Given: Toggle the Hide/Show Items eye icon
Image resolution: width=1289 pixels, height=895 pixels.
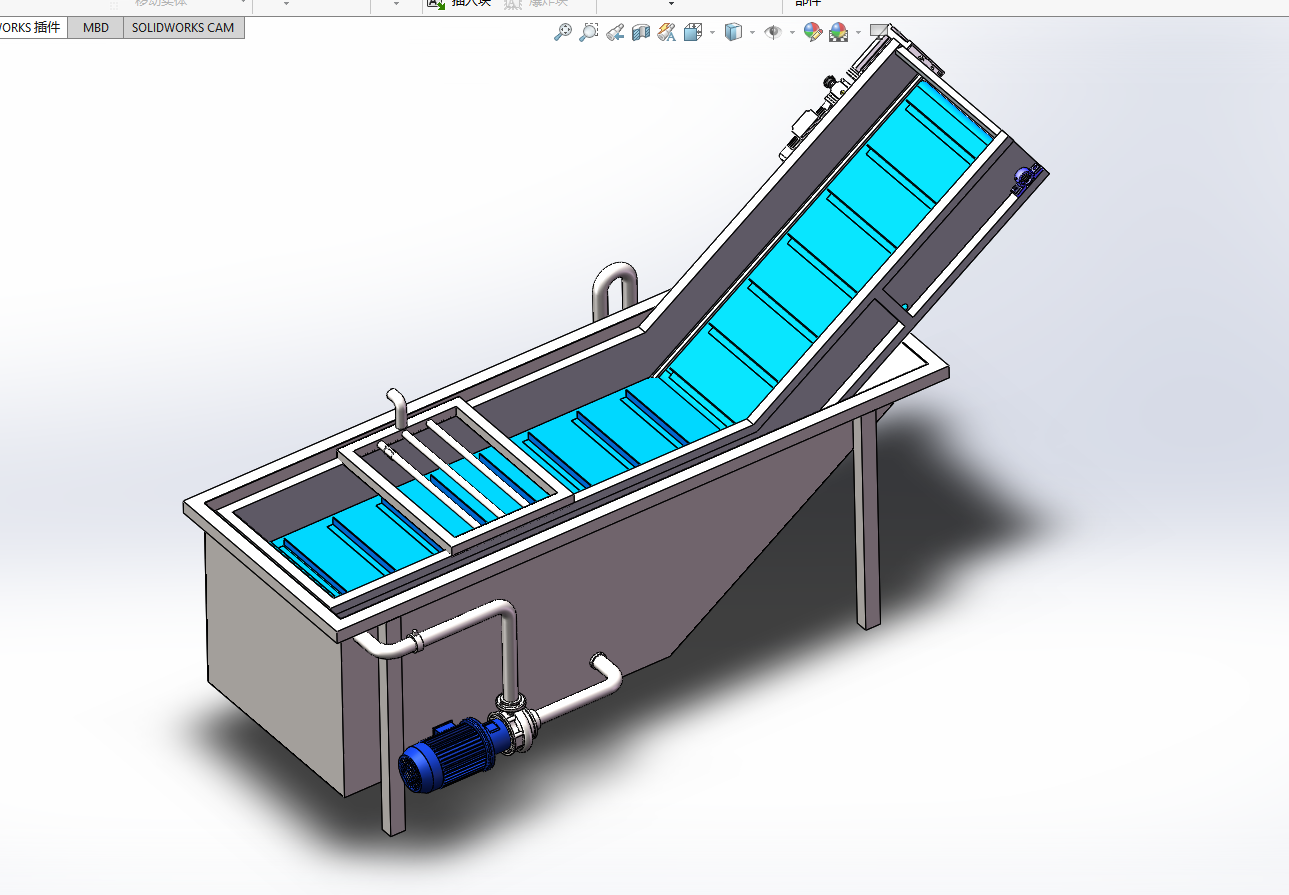Looking at the screenshot, I should point(773,32).
